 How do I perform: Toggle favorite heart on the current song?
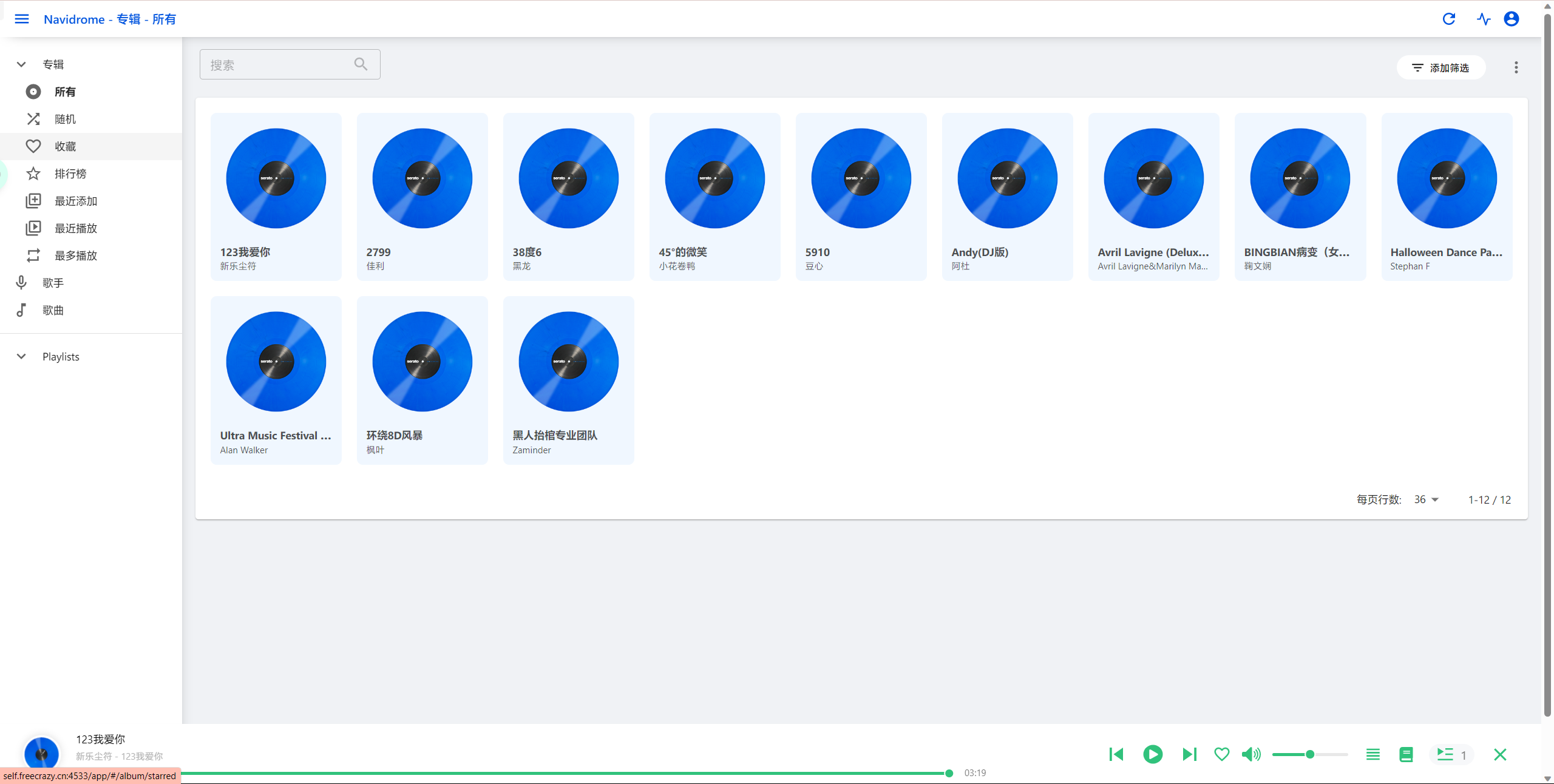click(x=1222, y=754)
